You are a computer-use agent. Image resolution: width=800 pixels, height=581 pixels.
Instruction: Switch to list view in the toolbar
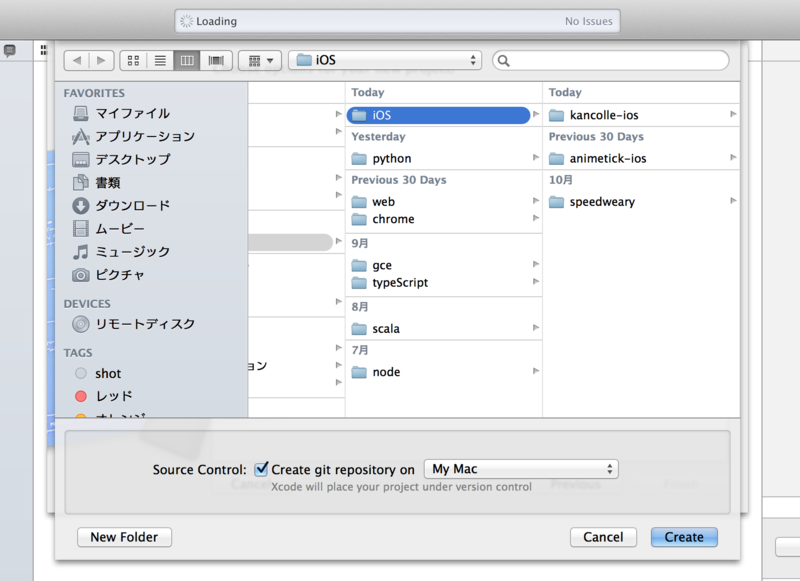click(159, 60)
